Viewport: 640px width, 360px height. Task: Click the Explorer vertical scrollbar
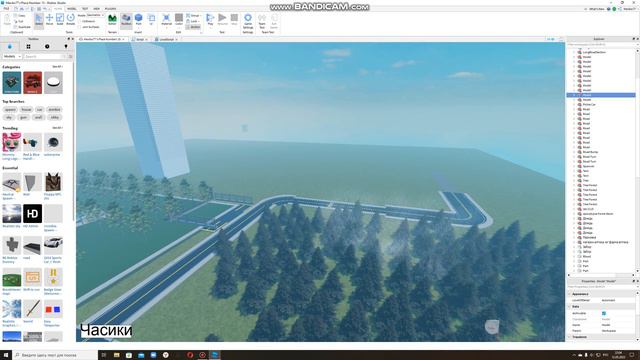[638, 161]
